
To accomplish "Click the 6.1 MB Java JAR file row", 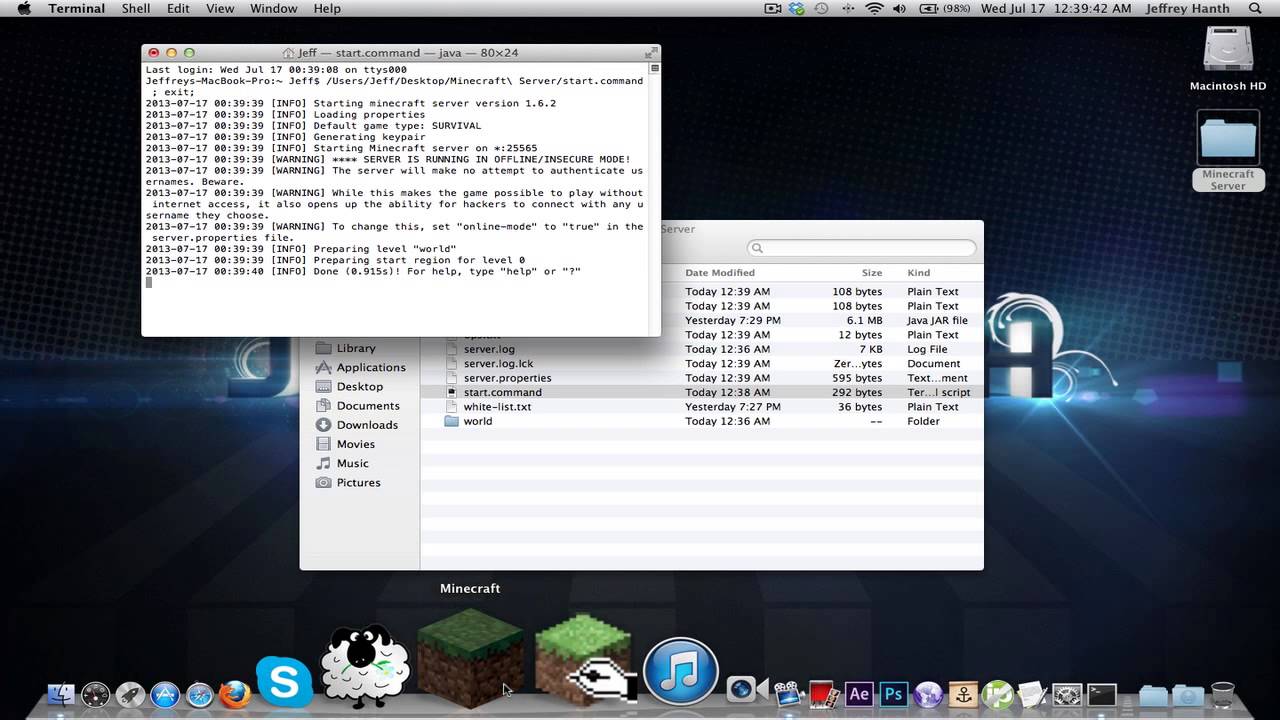I will click(x=822, y=320).
